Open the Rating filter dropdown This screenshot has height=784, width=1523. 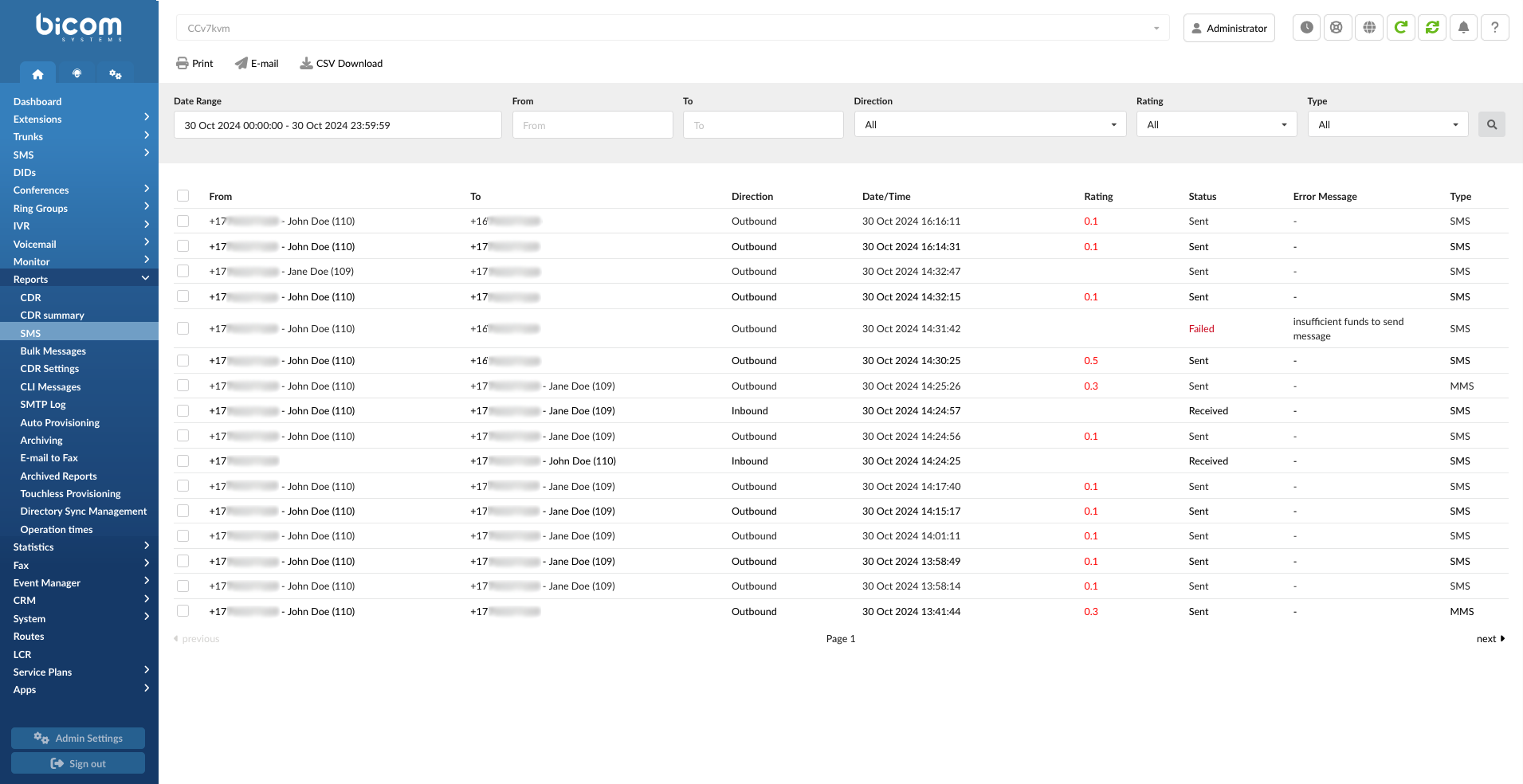click(x=1215, y=125)
